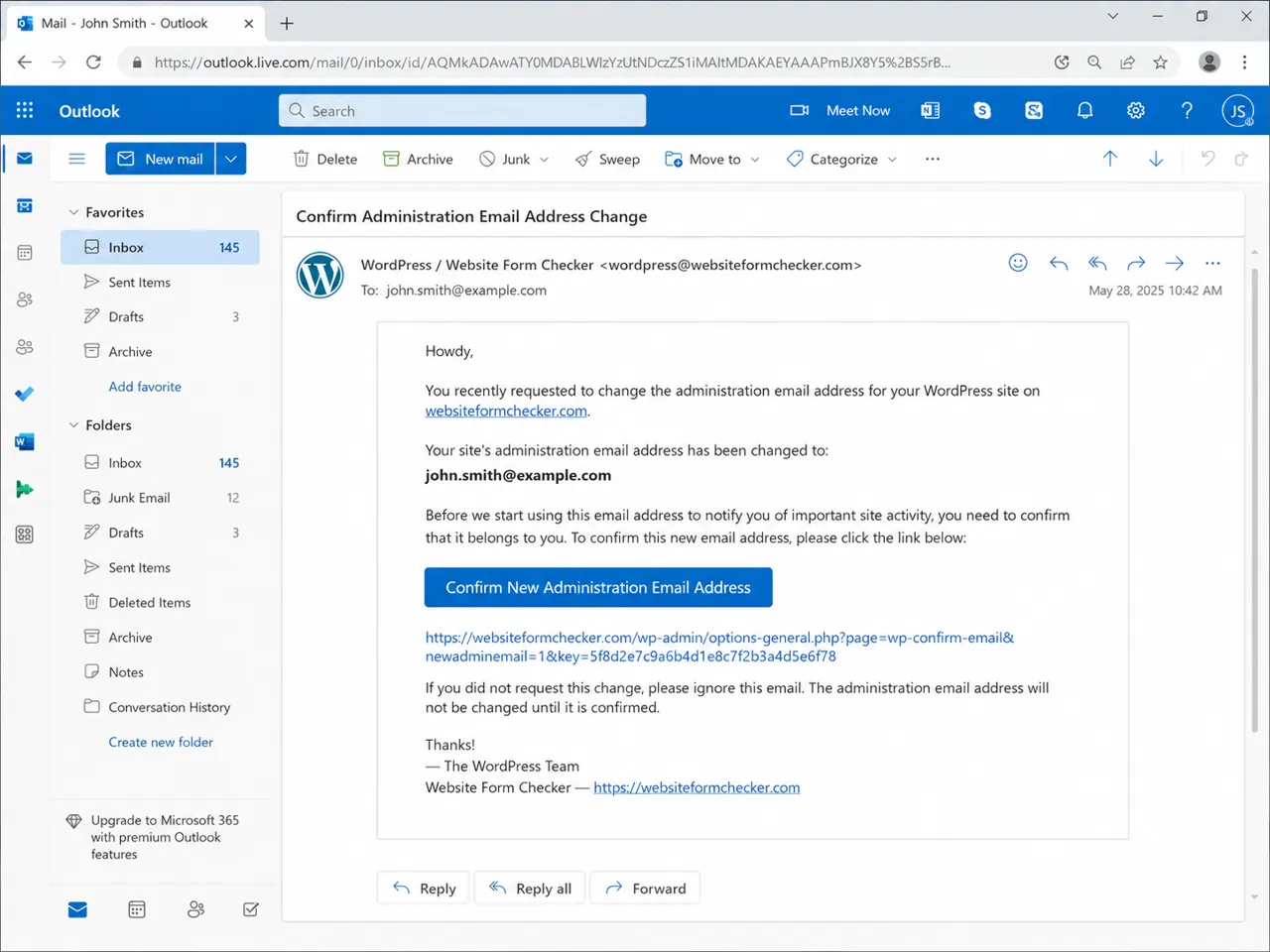Open Outlook settings gear
The height and width of the screenshot is (952, 1270).
[x=1136, y=110]
